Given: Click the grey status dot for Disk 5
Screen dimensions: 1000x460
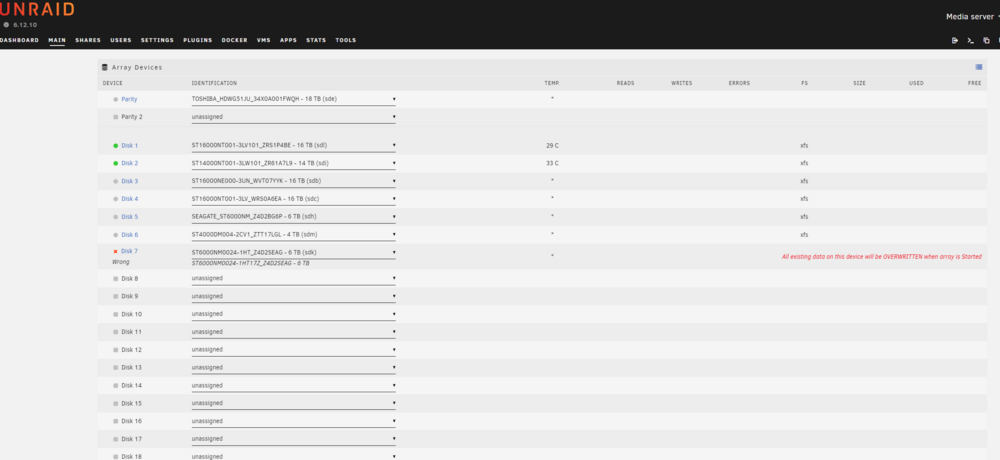Looking at the screenshot, I should [x=115, y=217].
